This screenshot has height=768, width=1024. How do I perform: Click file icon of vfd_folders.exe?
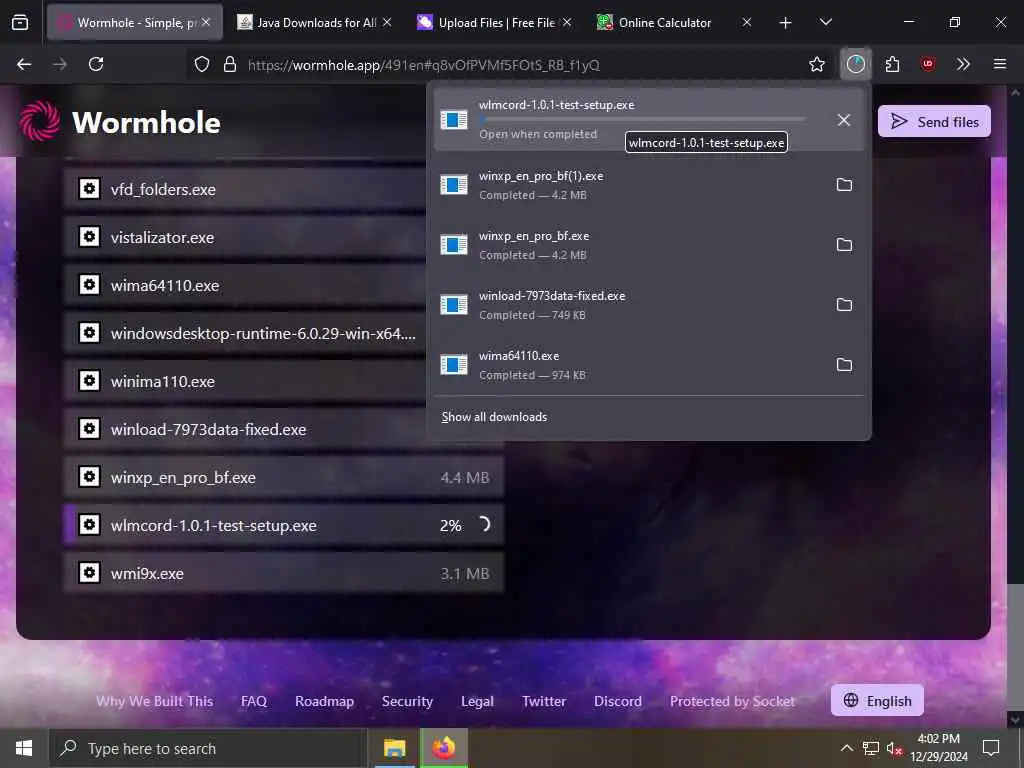click(x=89, y=189)
